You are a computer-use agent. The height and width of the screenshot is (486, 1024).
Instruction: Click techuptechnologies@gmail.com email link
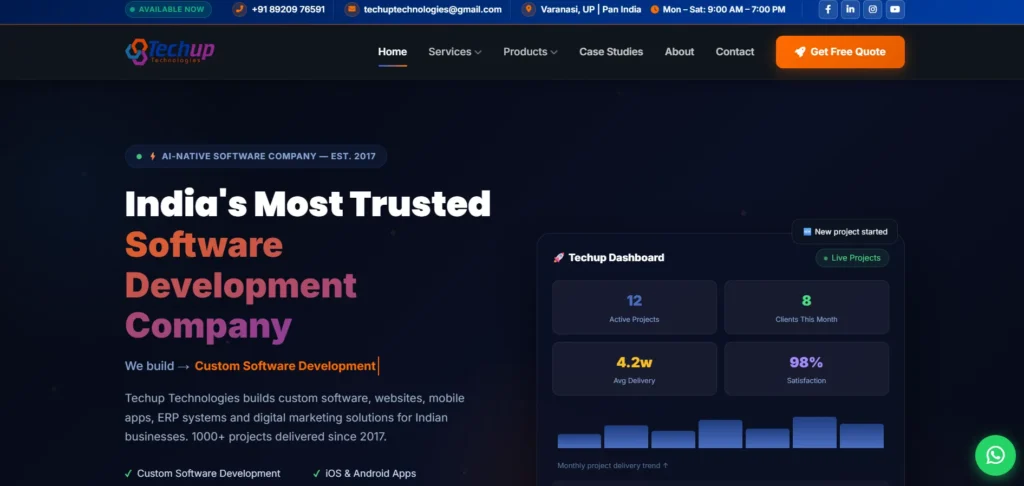432,9
